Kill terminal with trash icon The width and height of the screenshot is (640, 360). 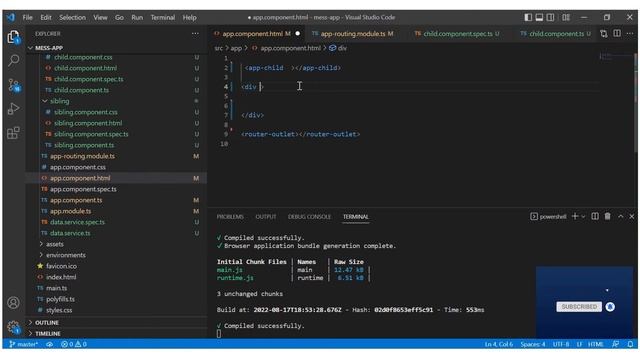click(x=607, y=216)
